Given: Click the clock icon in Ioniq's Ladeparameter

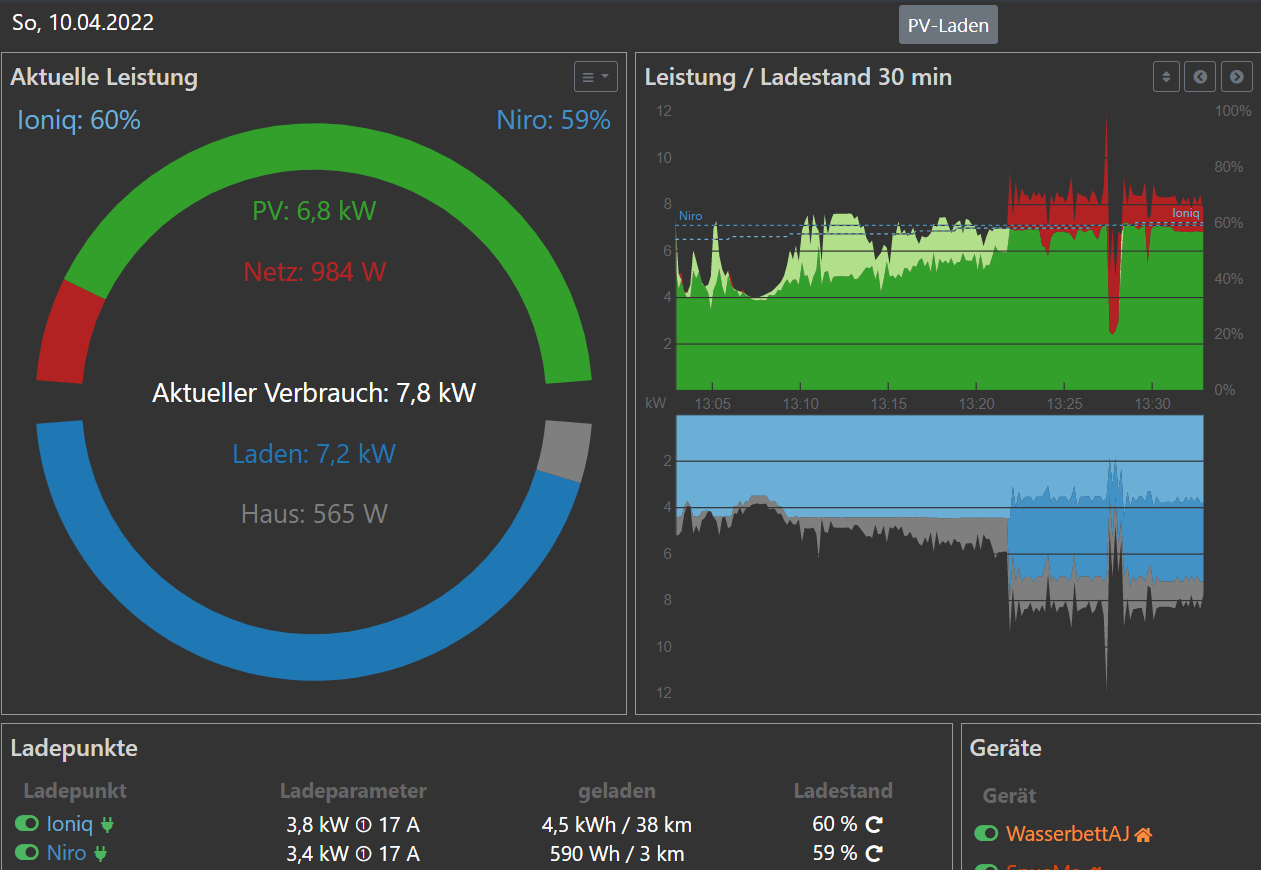Looking at the screenshot, I should point(364,826).
